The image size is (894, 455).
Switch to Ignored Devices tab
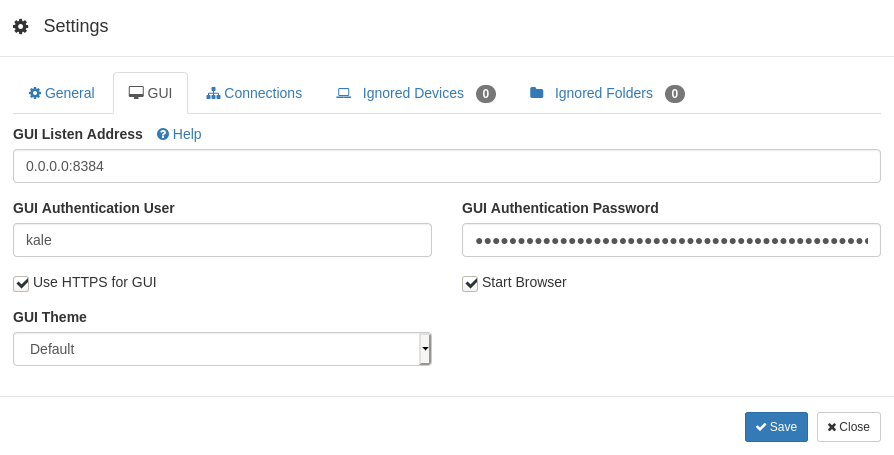point(415,93)
